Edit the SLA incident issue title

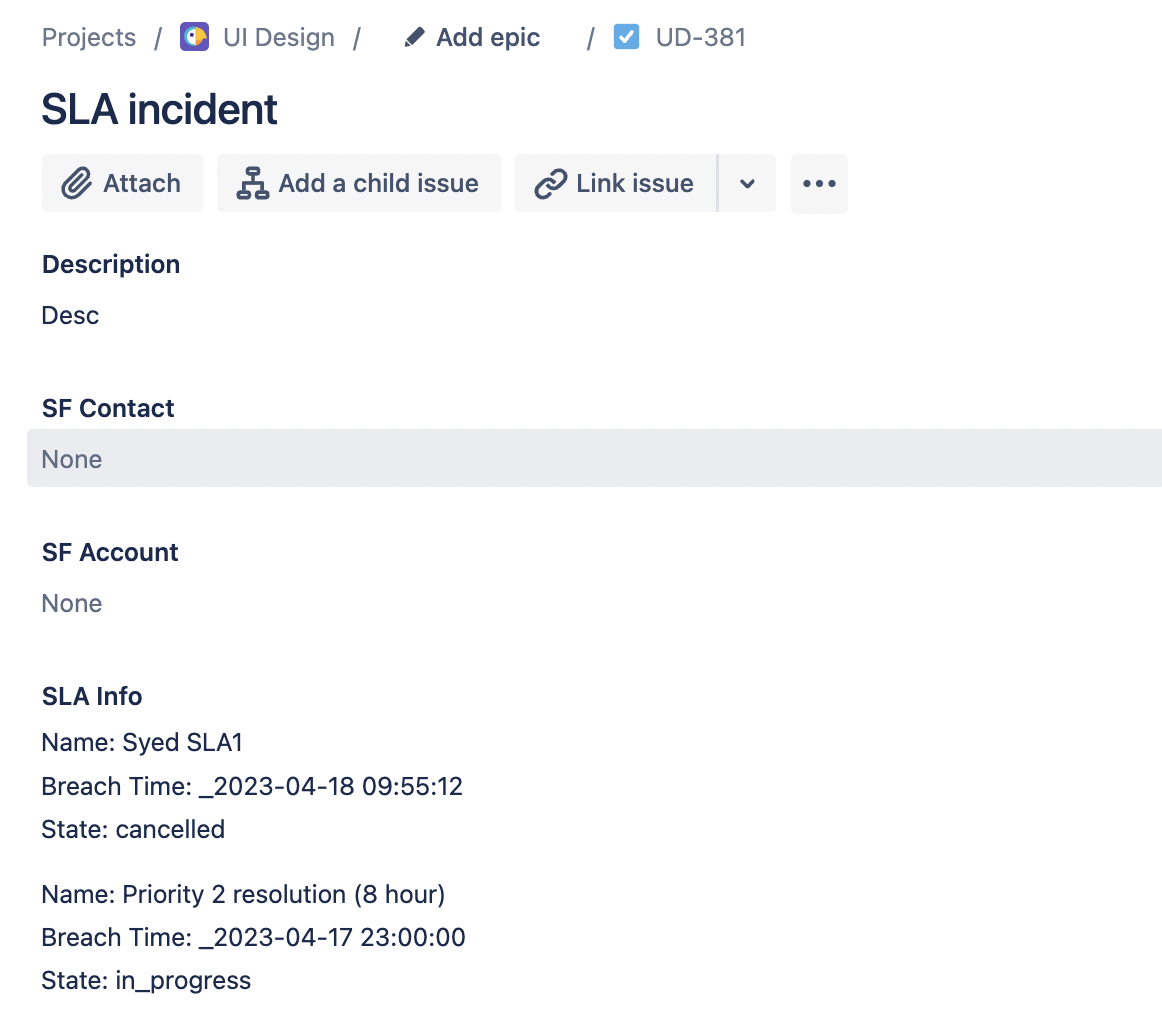tap(158, 108)
